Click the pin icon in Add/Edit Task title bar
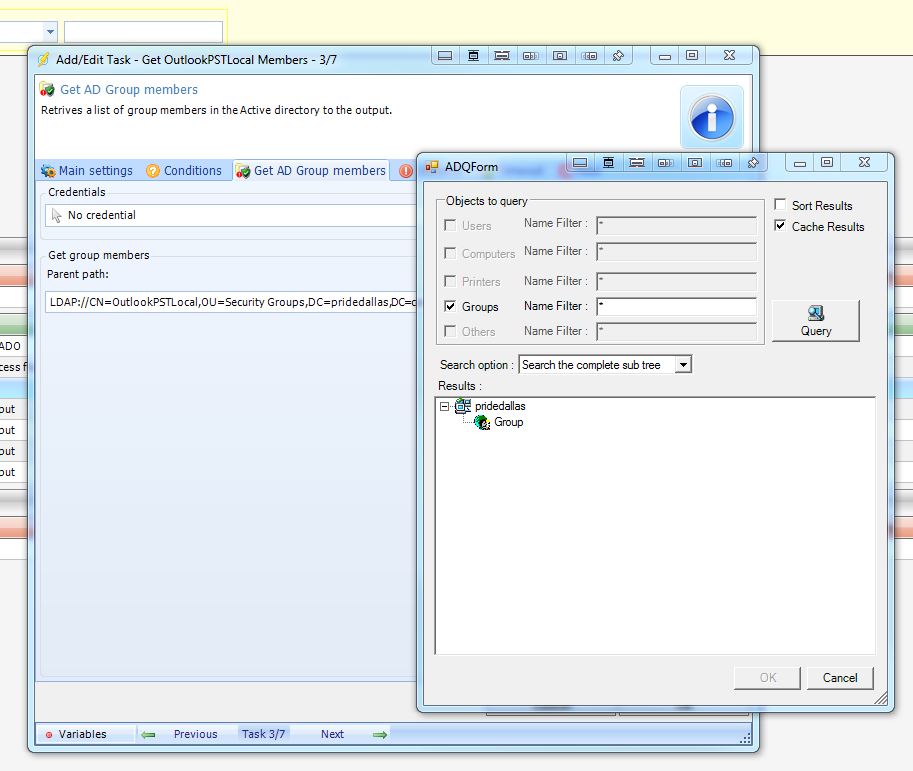The width and height of the screenshot is (913, 771). pos(618,56)
